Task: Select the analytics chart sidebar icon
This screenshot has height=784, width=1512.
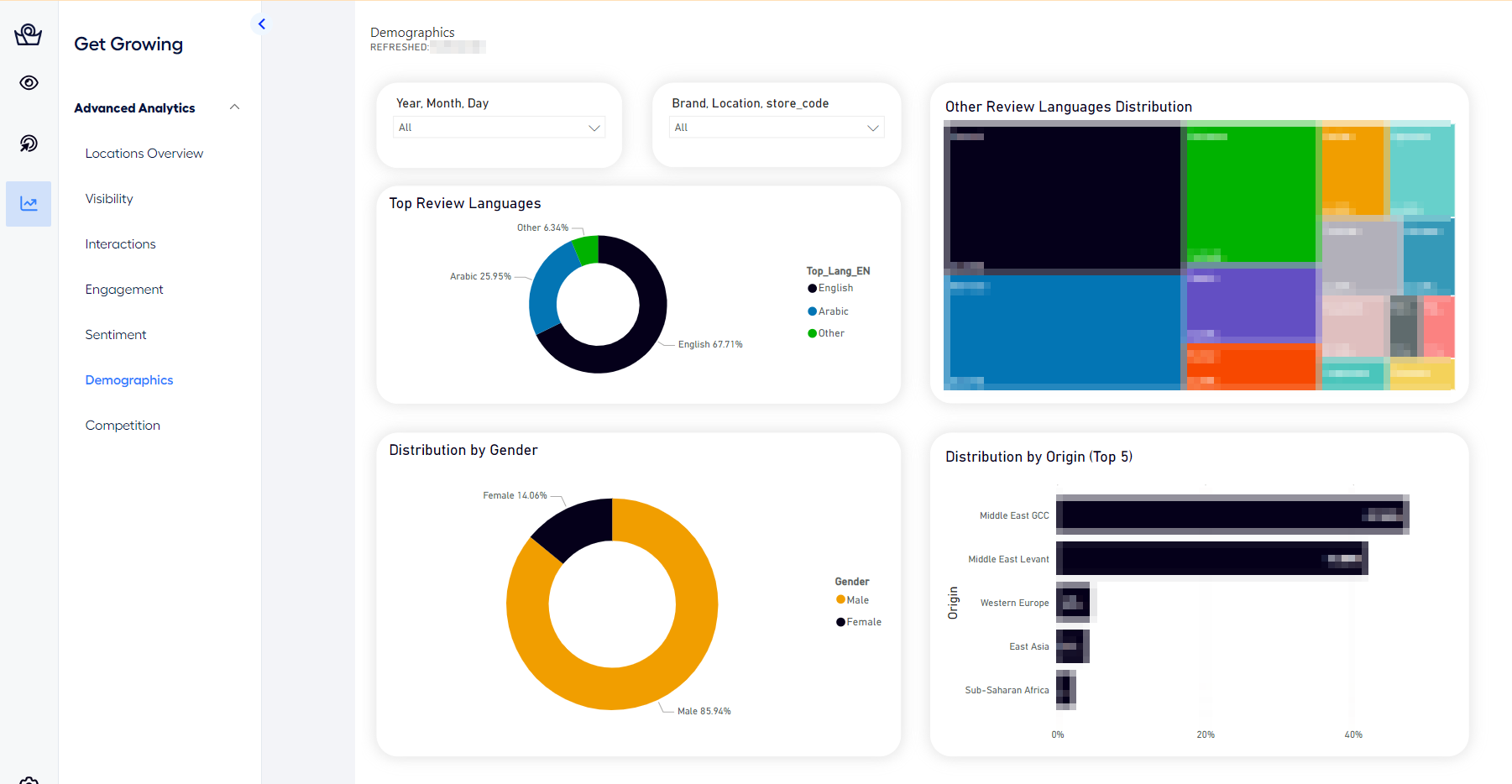Action: pos(29,204)
